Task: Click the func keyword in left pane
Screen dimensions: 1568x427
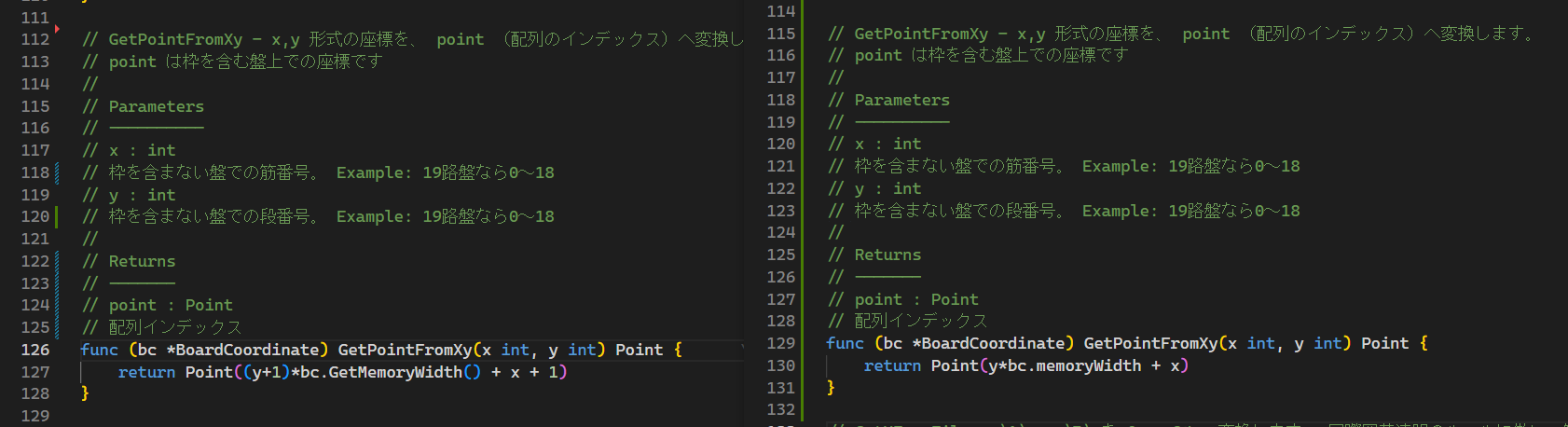Action: pos(99,350)
